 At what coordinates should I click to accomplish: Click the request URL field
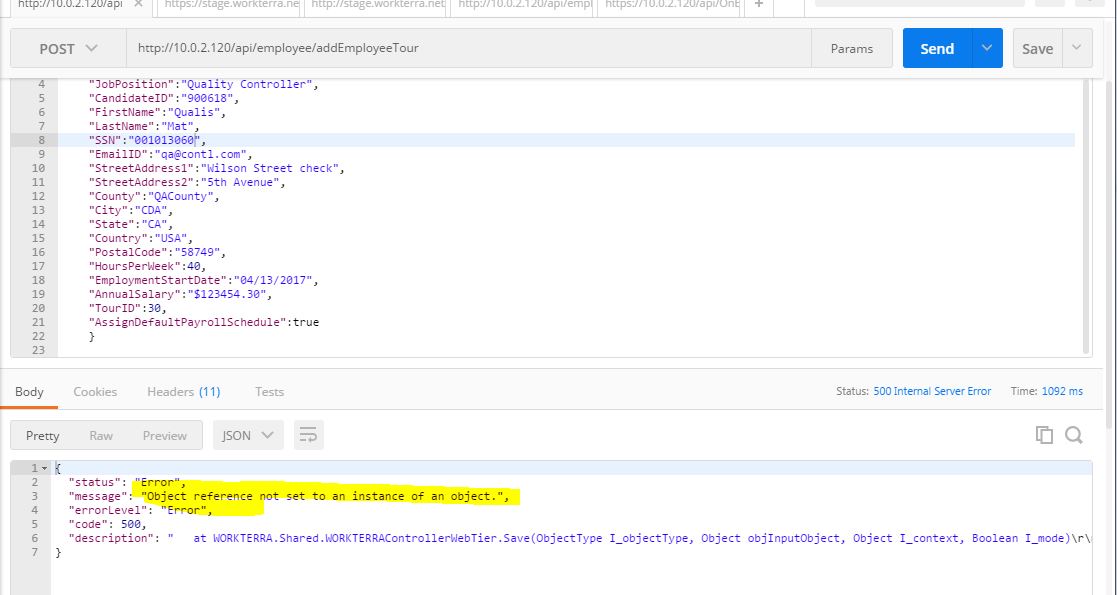point(468,48)
